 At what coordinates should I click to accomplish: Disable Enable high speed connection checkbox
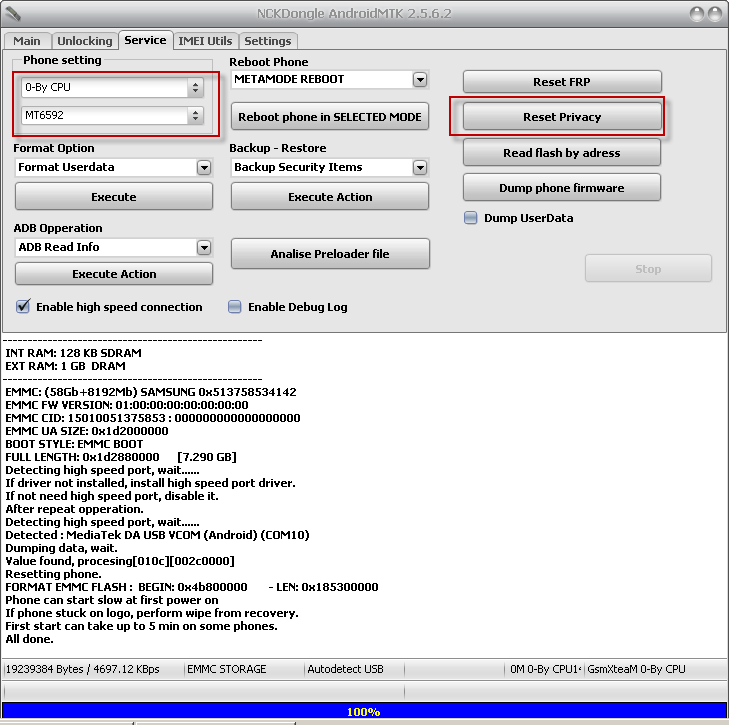click(23, 306)
